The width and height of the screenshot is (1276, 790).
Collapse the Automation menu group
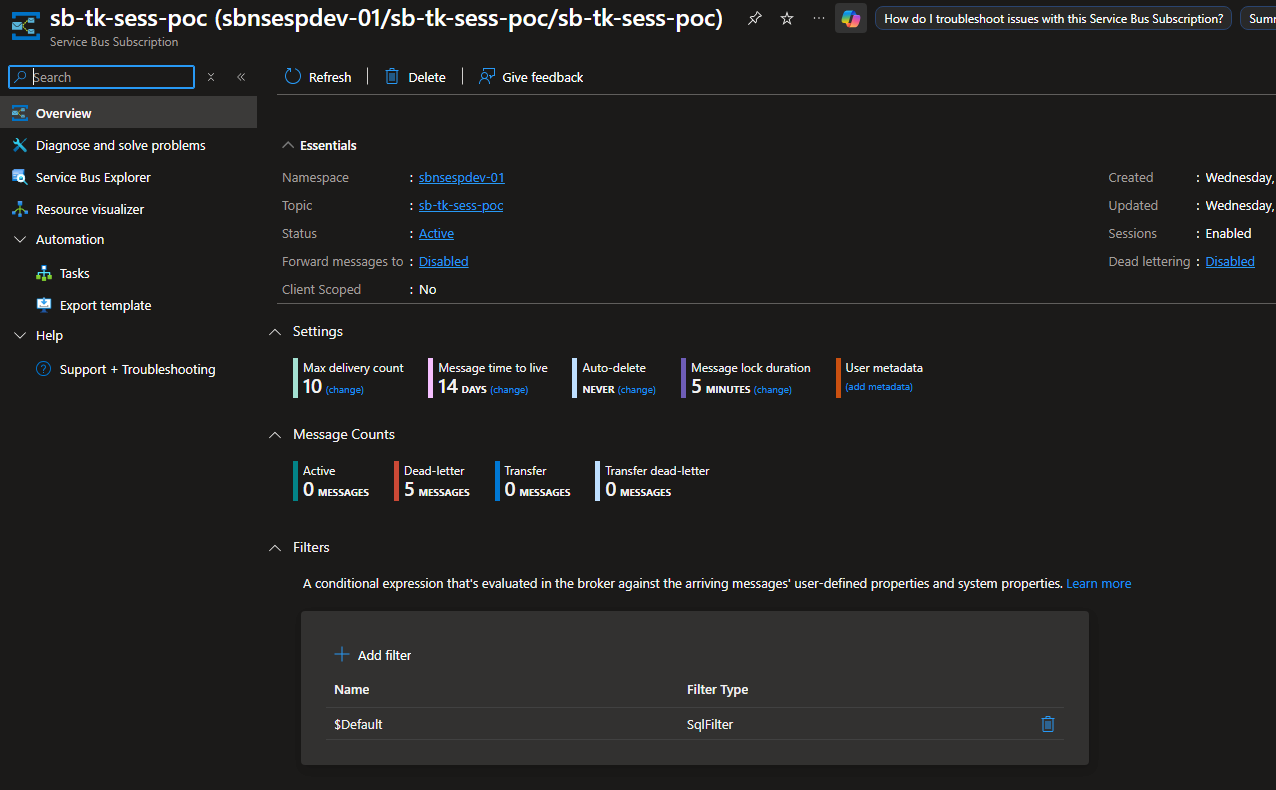coord(19,239)
